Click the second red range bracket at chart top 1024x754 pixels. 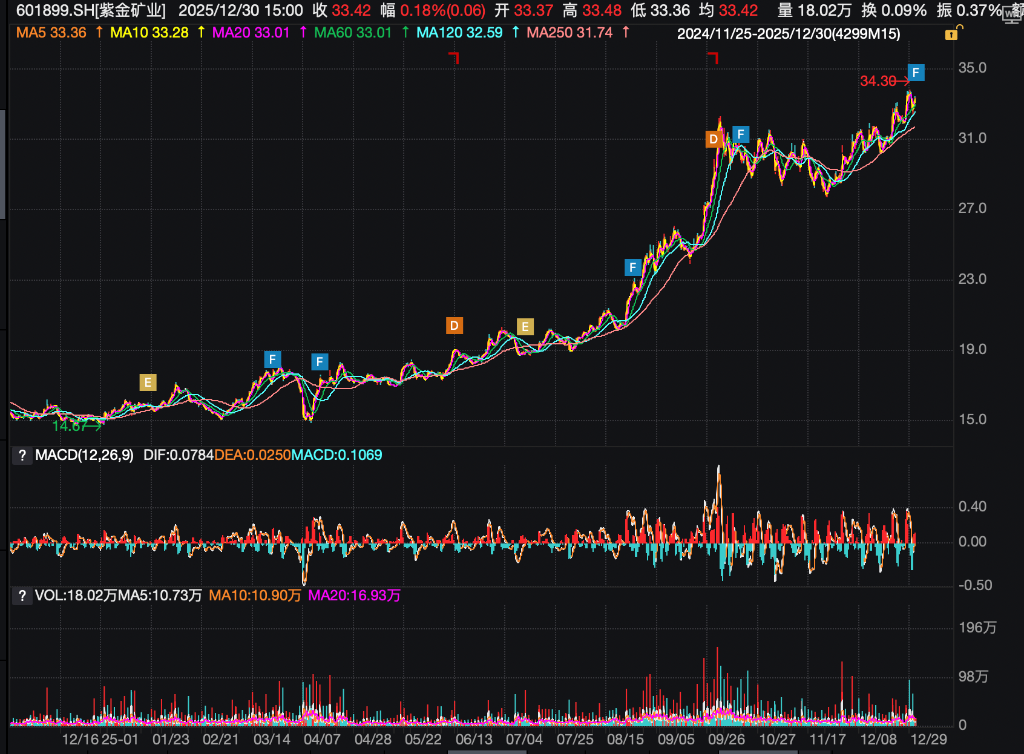coord(712,58)
